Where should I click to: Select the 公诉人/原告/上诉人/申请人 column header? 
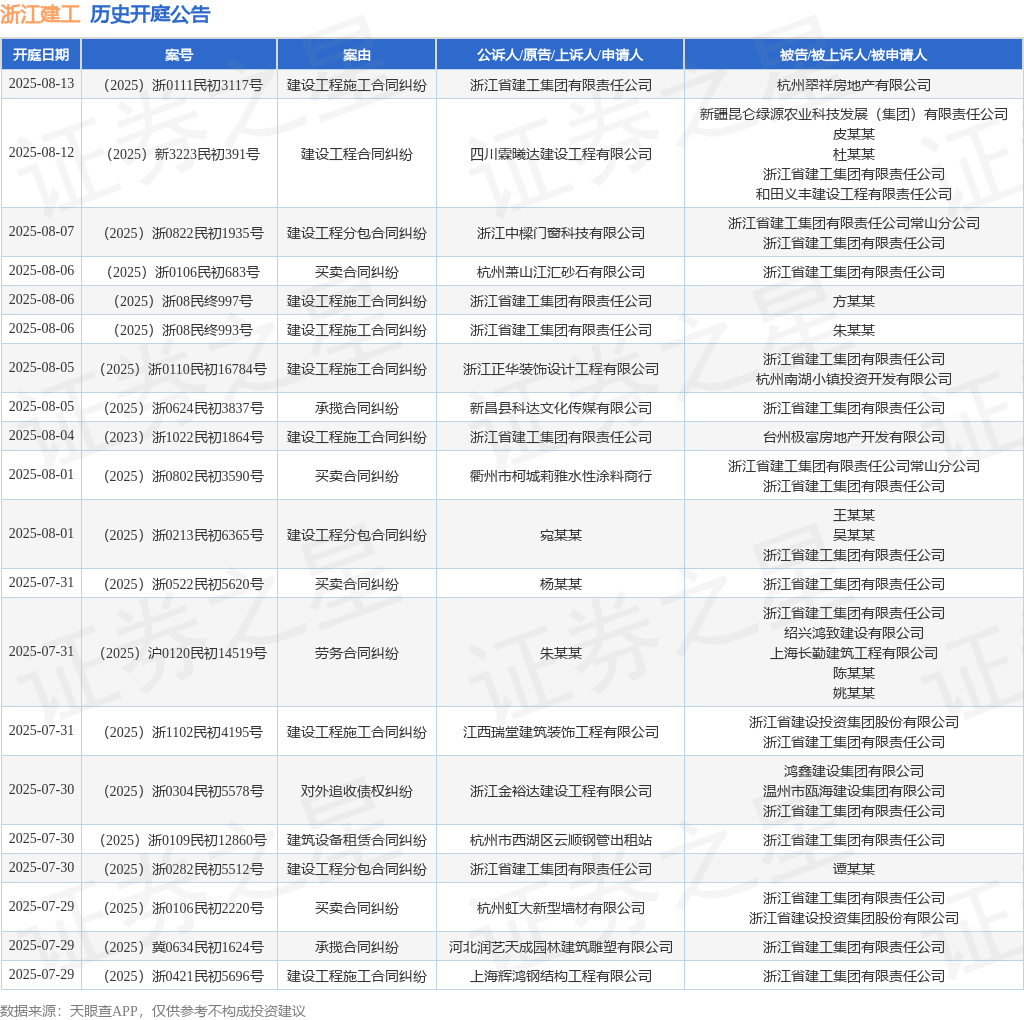tap(560, 55)
